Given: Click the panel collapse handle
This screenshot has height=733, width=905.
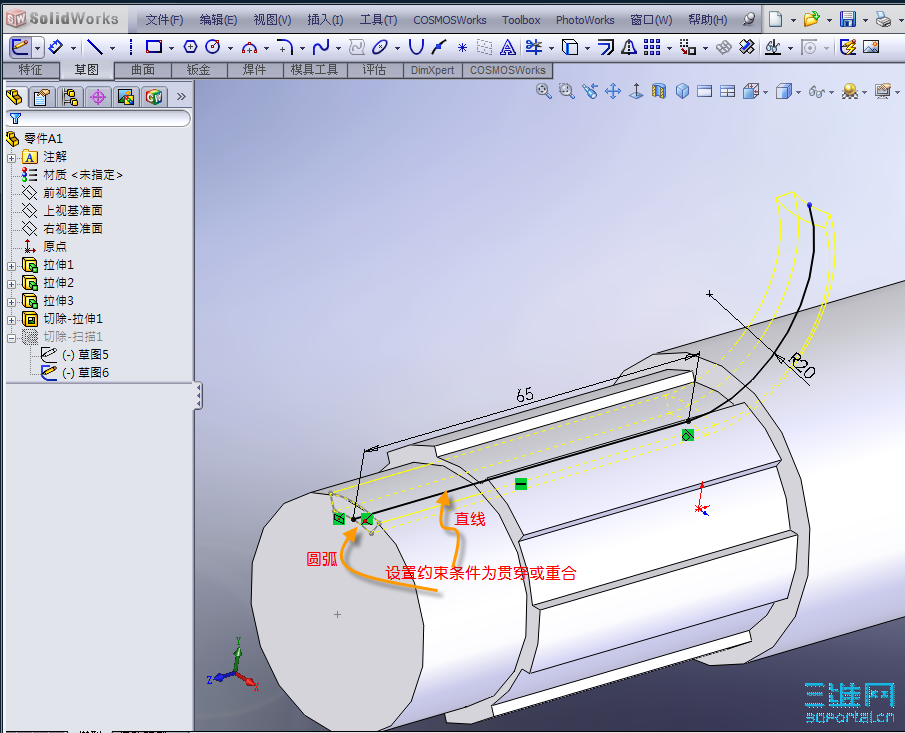Looking at the screenshot, I should click(x=198, y=395).
